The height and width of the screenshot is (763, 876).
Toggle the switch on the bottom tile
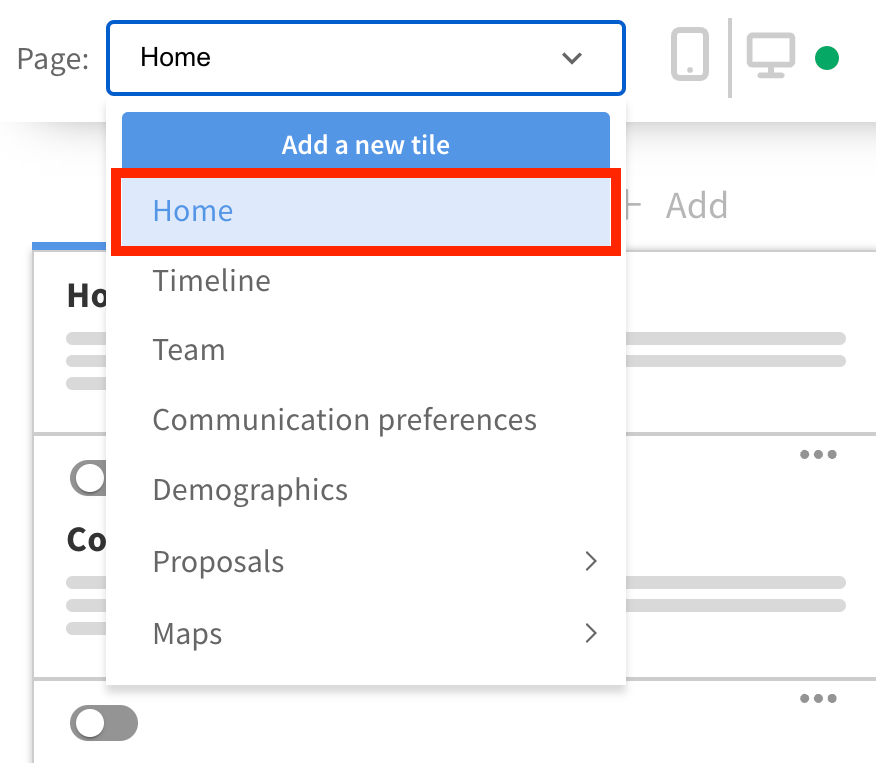[x=104, y=723]
